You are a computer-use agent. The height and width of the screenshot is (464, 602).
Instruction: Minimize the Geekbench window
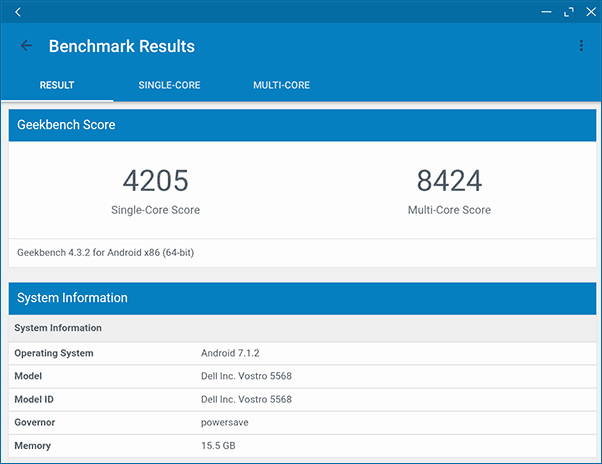pos(546,12)
